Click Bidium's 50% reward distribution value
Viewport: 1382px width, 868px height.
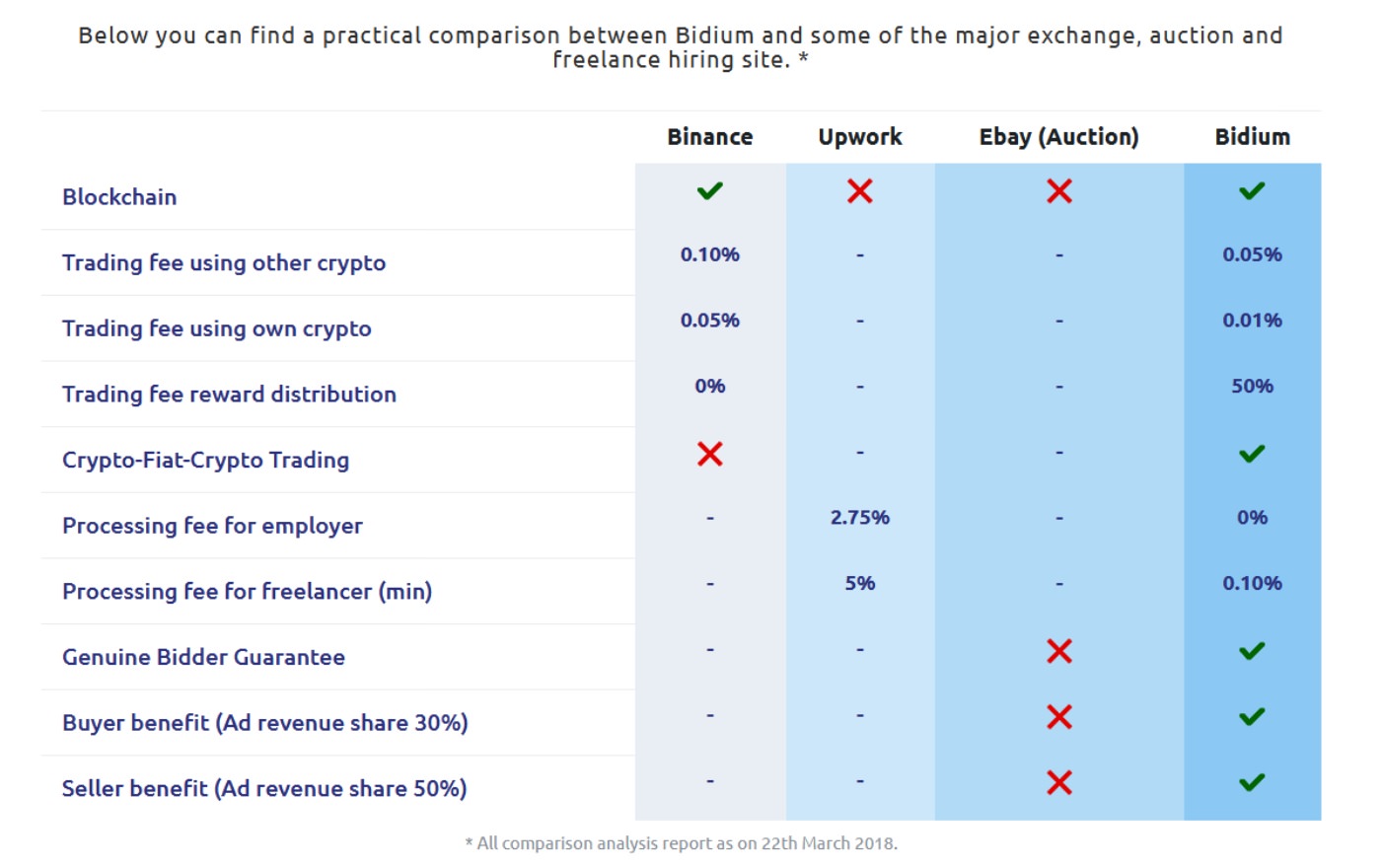(x=1252, y=387)
